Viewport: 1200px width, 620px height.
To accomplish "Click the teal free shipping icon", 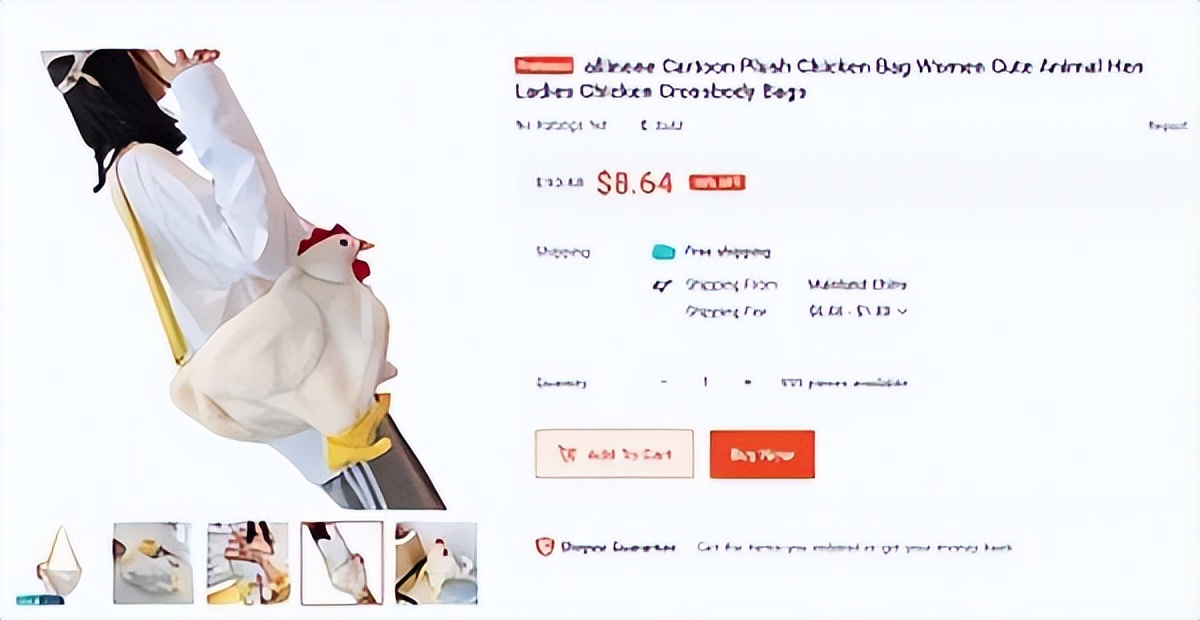I will (x=662, y=252).
